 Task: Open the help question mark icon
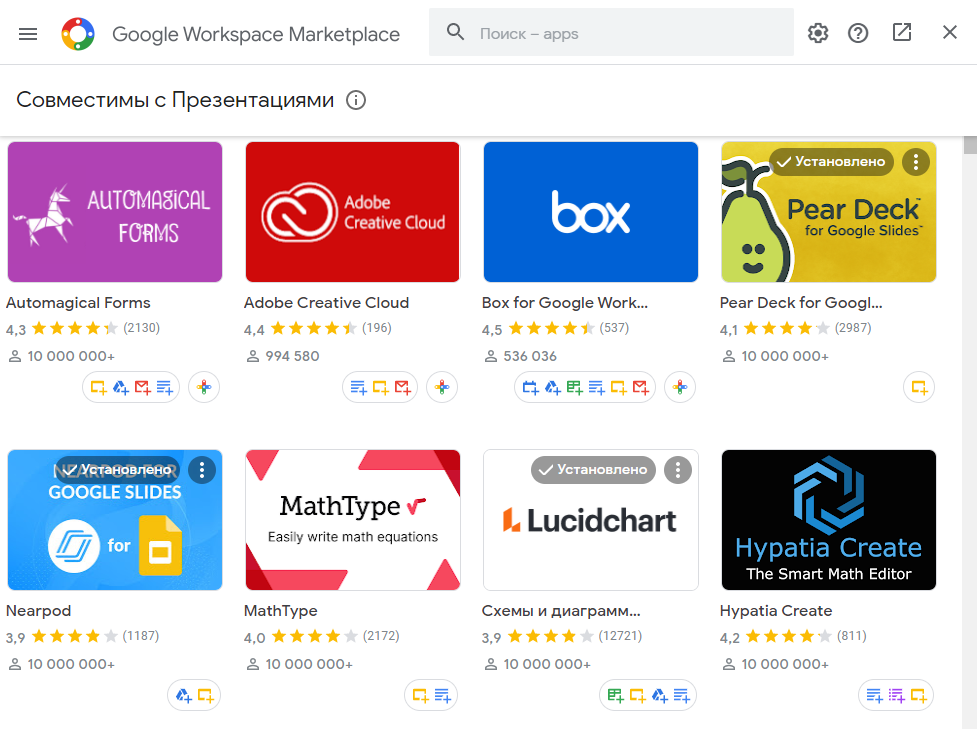pos(858,33)
